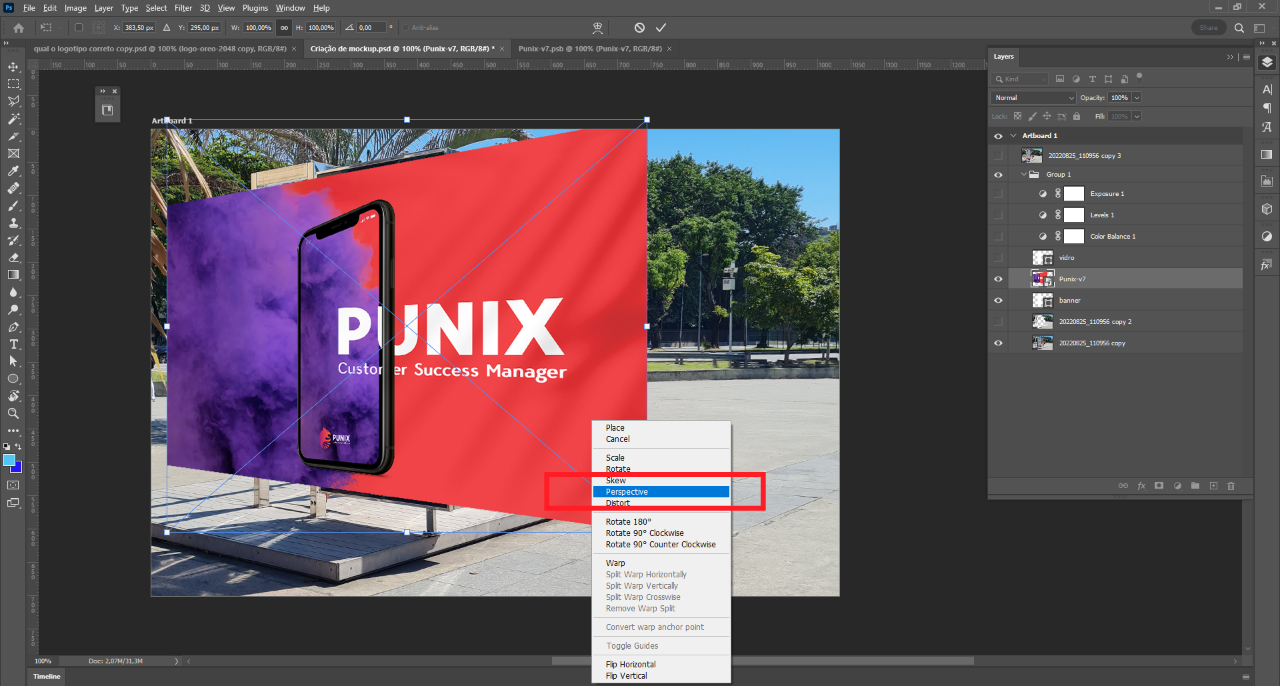Hide Group 1 with its eye icon
The height and width of the screenshot is (686, 1280).
coord(998,174)
